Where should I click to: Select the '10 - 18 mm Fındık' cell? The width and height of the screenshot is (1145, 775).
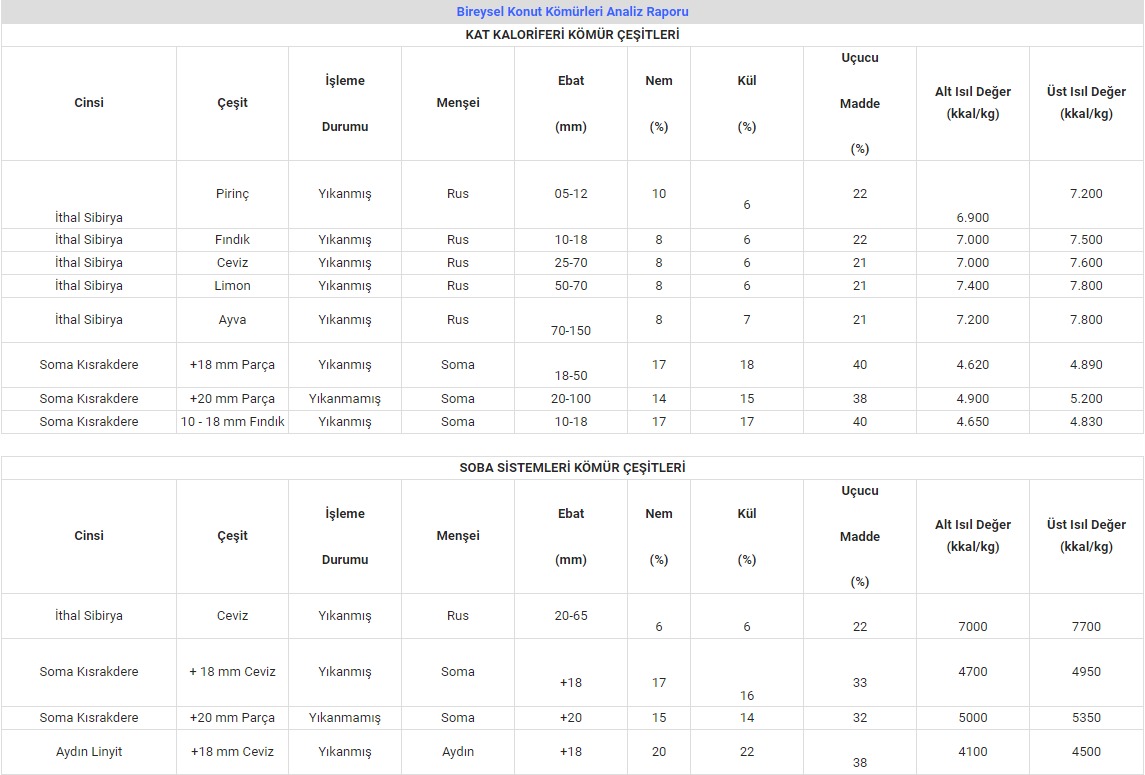click(x=232, y=421)
